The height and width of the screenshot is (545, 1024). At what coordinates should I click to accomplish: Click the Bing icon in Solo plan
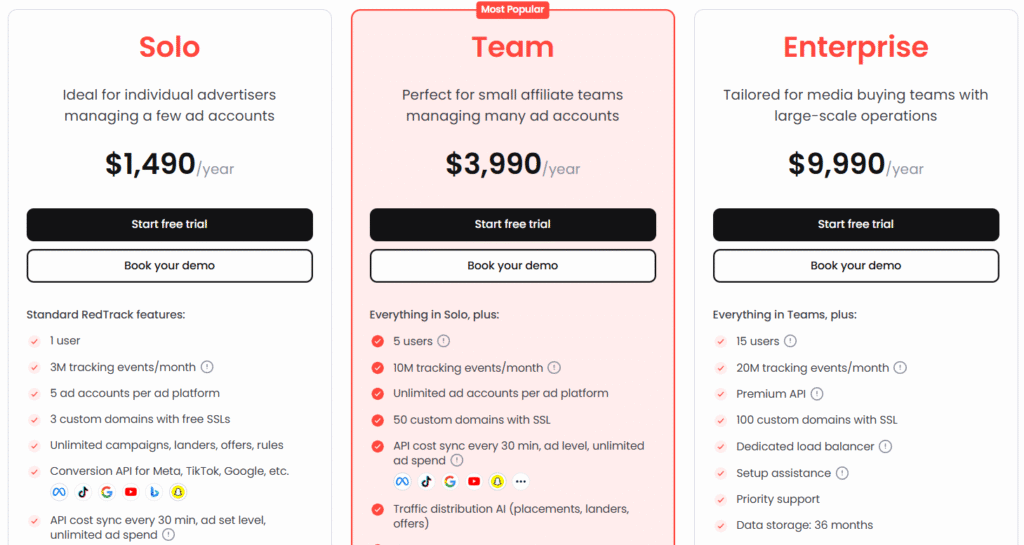tap(154, 492)
